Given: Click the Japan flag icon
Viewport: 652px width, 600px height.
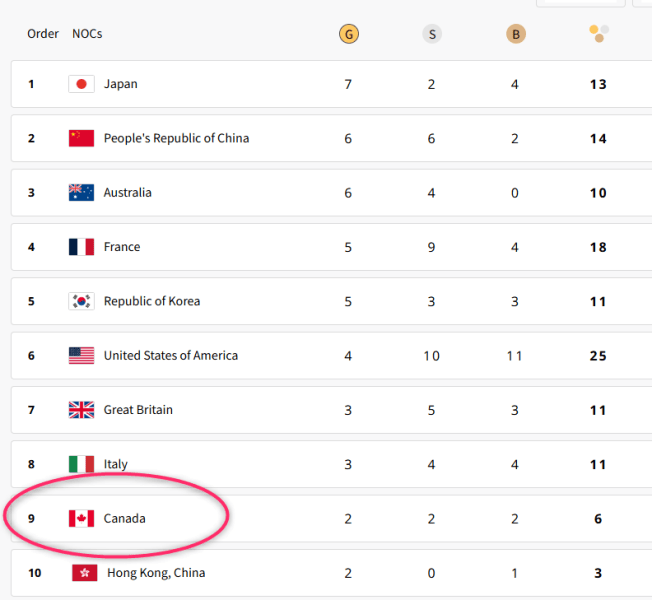Looking at the screenshot, I should 81,84.
